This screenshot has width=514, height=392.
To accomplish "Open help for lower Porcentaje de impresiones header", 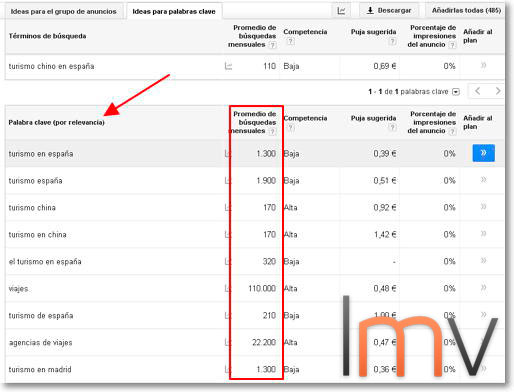I will 452,131.
